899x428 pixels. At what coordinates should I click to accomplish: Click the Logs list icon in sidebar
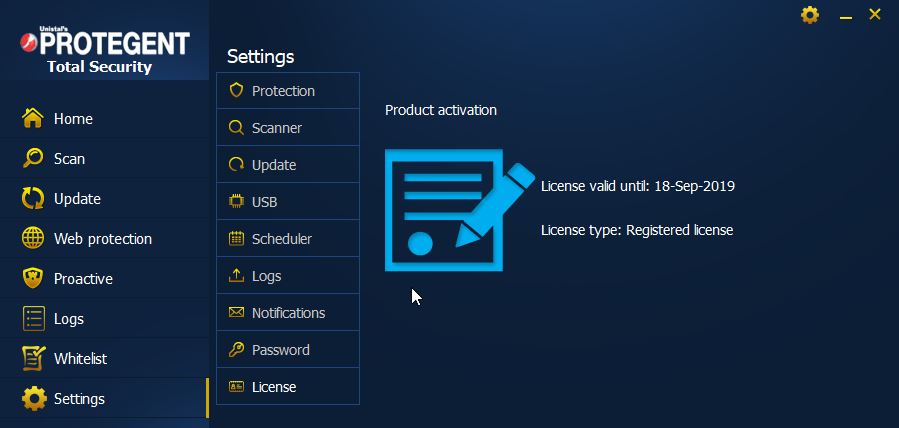[34, 319]
